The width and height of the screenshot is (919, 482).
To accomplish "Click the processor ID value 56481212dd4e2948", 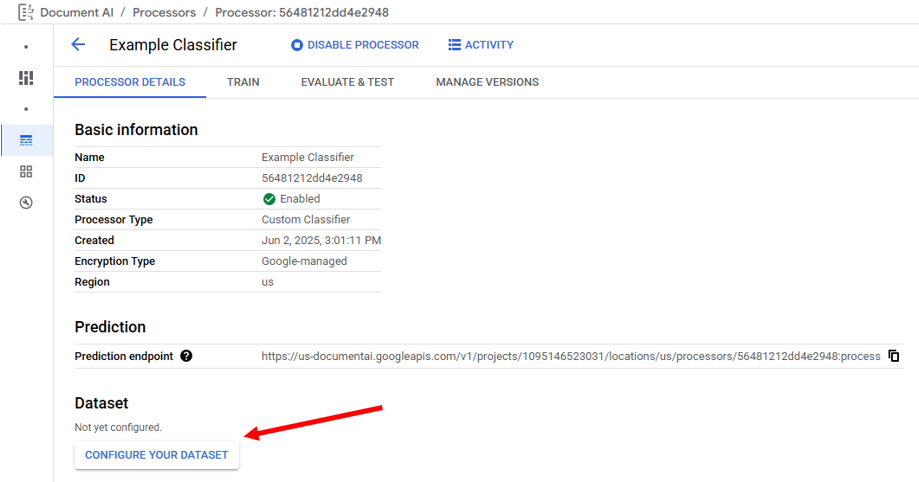I will coord(312,178).
